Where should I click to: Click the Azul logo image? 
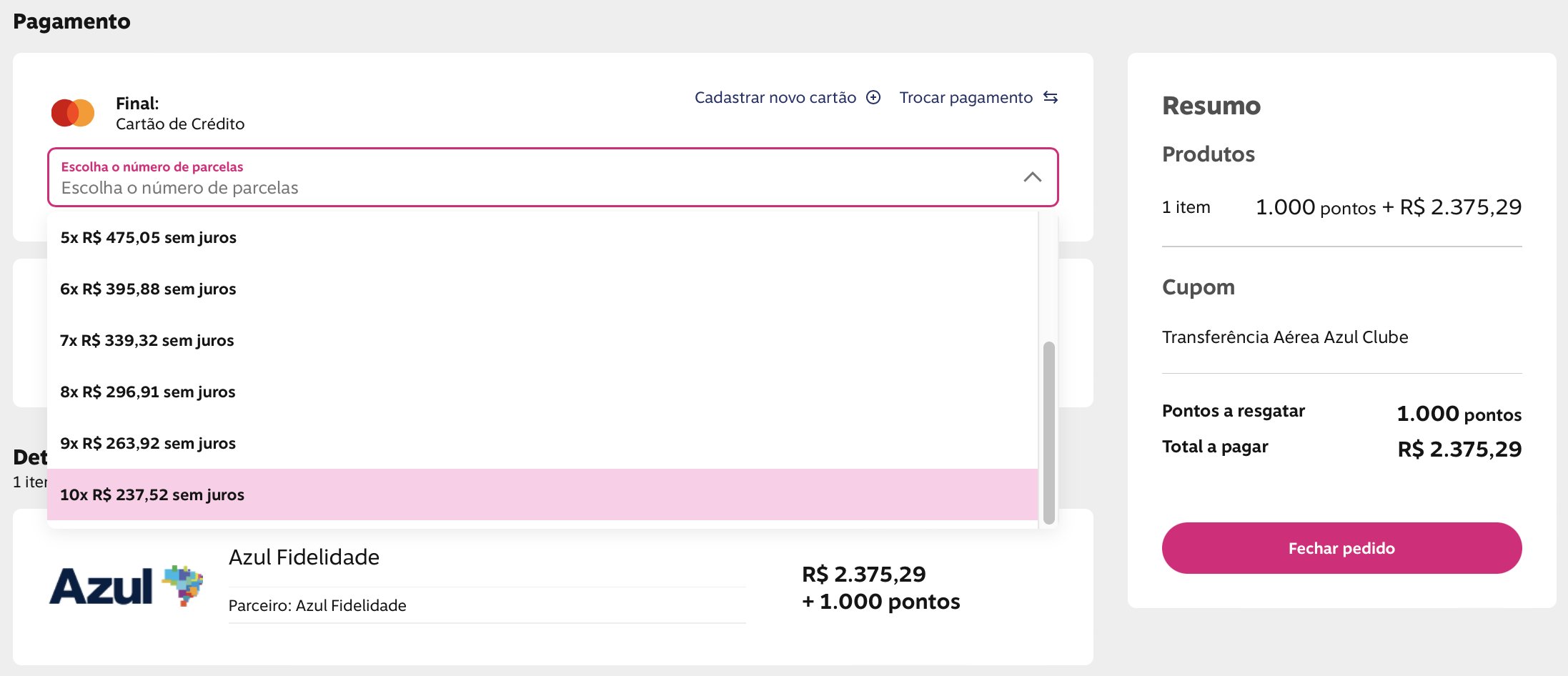[126, 585]
